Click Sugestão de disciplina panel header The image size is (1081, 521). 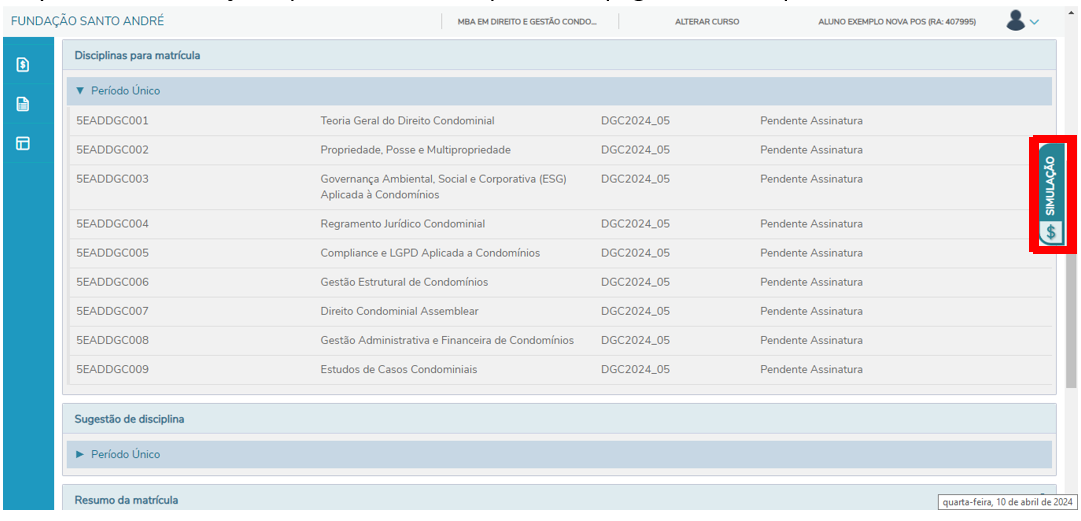[559, 418]
